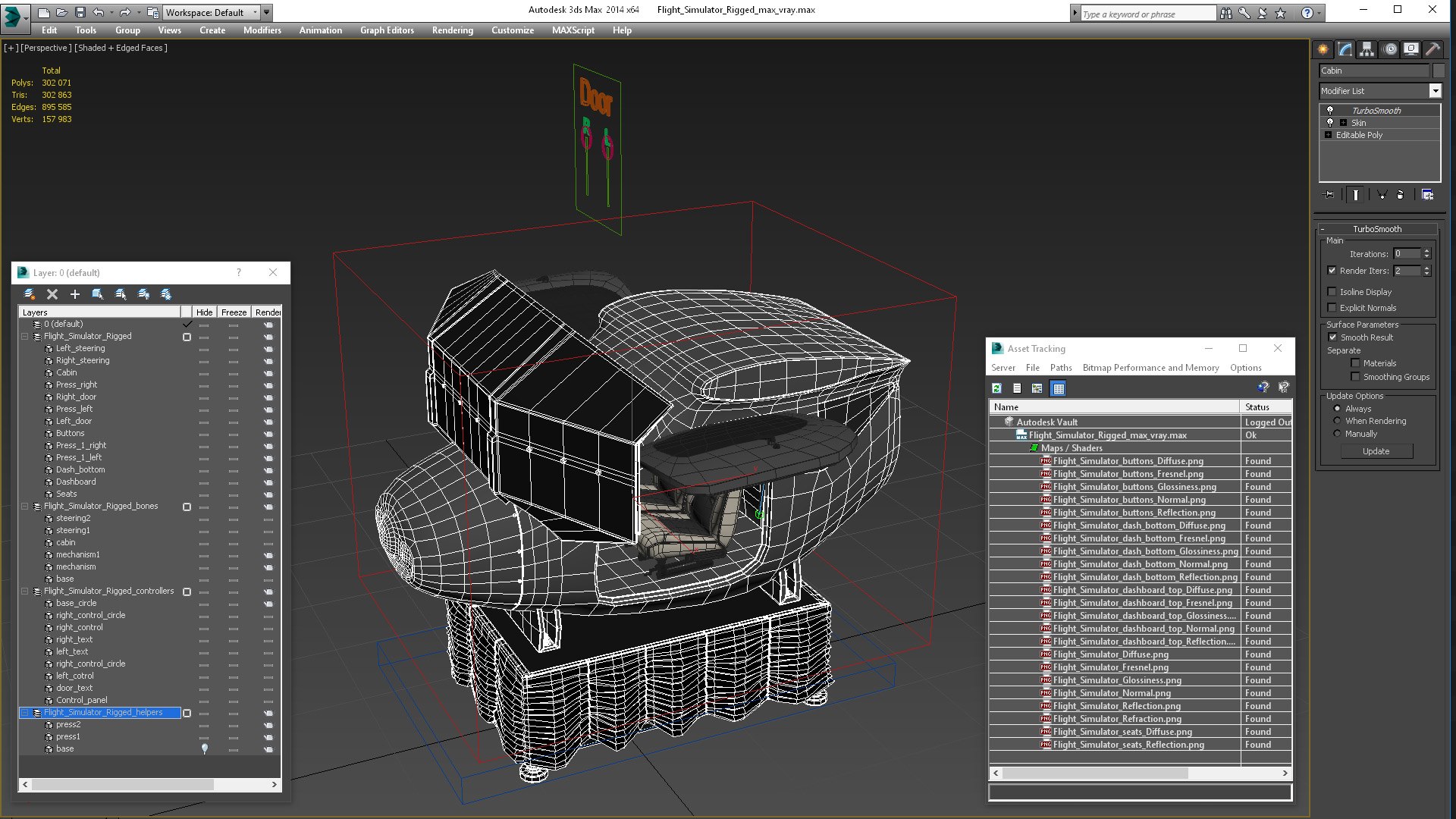The width and height of the screenshot is (1456, 819).
Task: Click the Undo arrow icon
Action: click(x=98, y=12)
